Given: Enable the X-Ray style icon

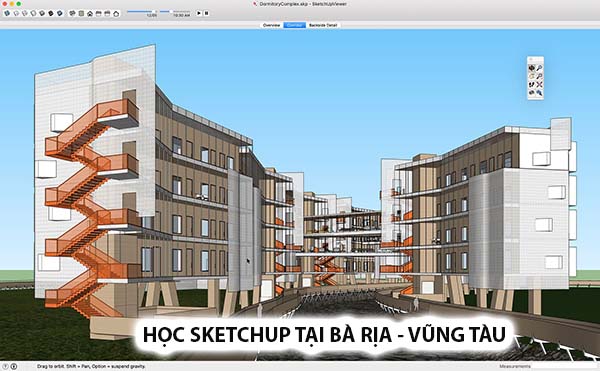Looking at the screenshot, I should click(x=7, y=13).
